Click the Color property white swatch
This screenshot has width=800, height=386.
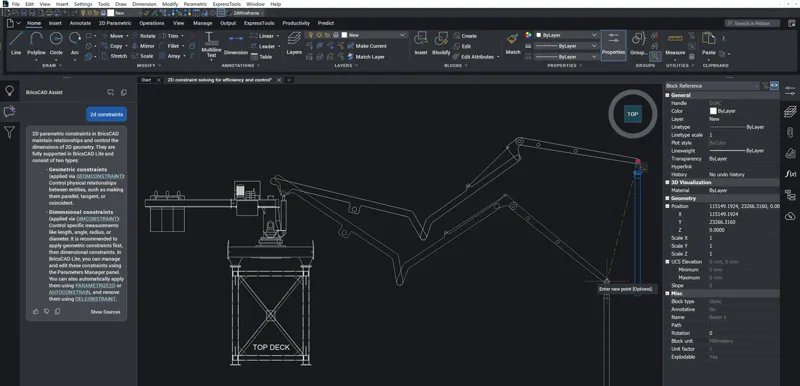point(713,111)
